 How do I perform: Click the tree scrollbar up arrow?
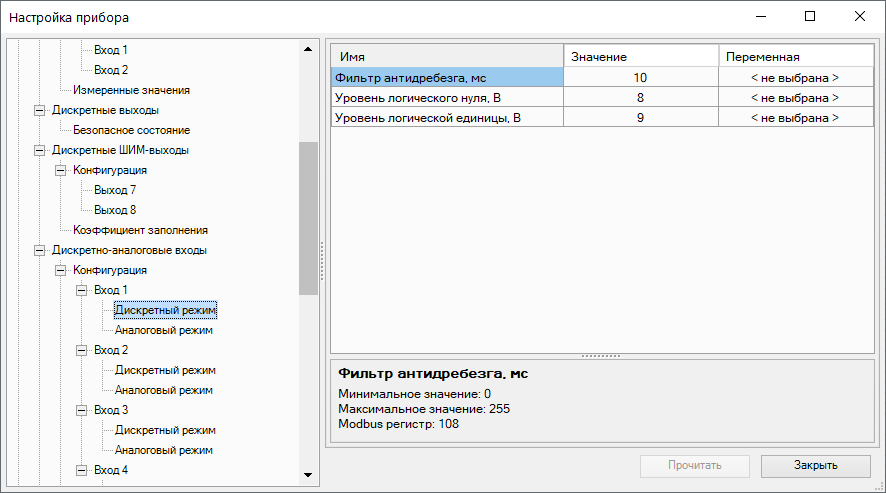click(x=308, y=49)
